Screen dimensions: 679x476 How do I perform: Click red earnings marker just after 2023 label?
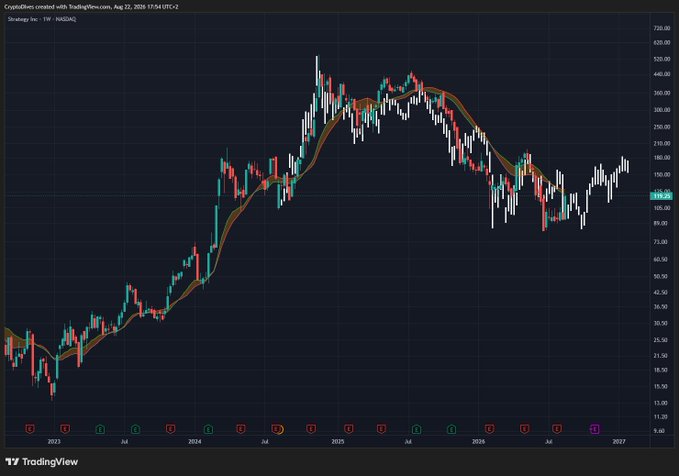pos(65,429)
